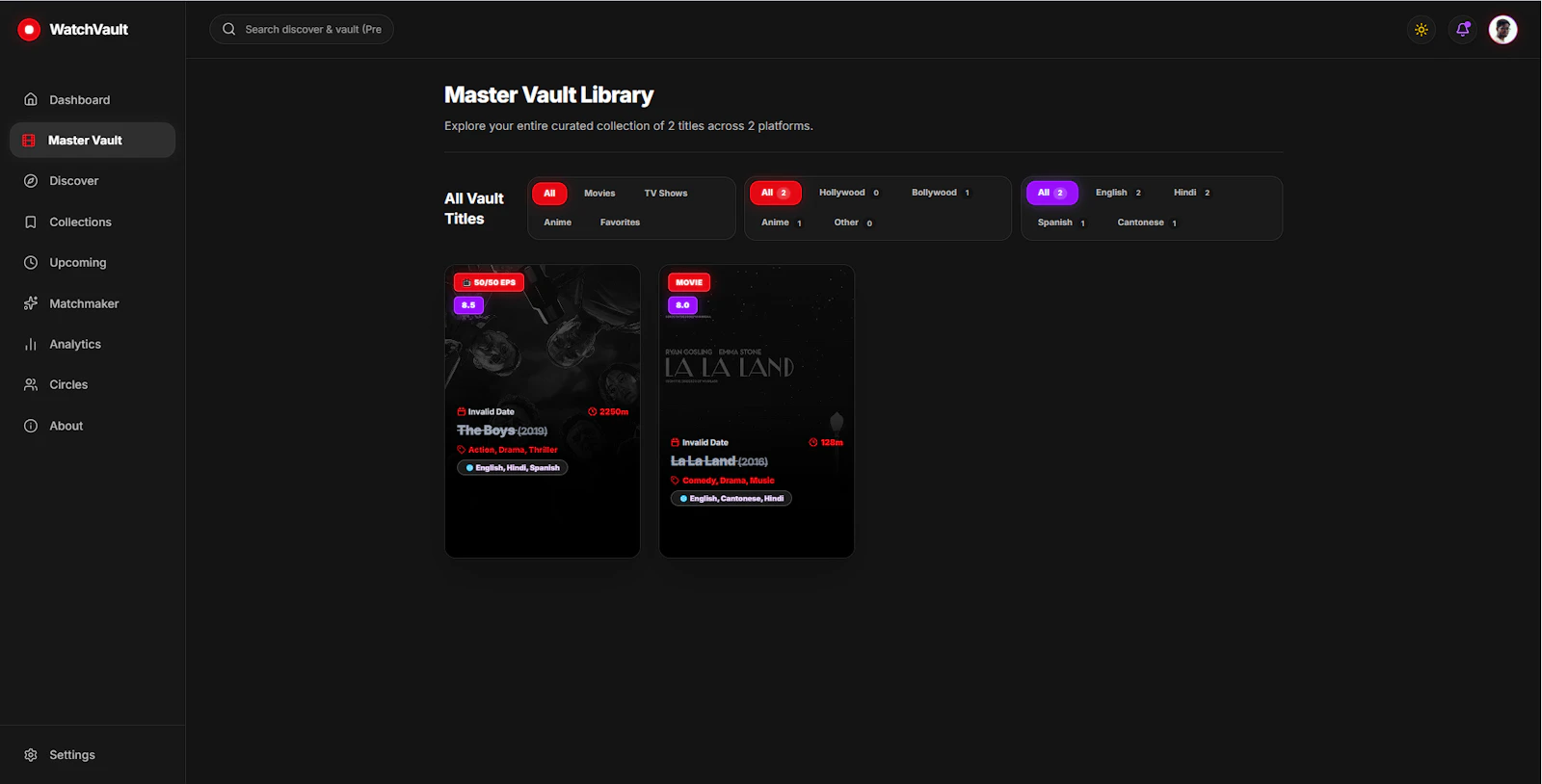Filter by Bollywood industry
This screenshot has height=784, width=1542.
[x=941, y=193]
